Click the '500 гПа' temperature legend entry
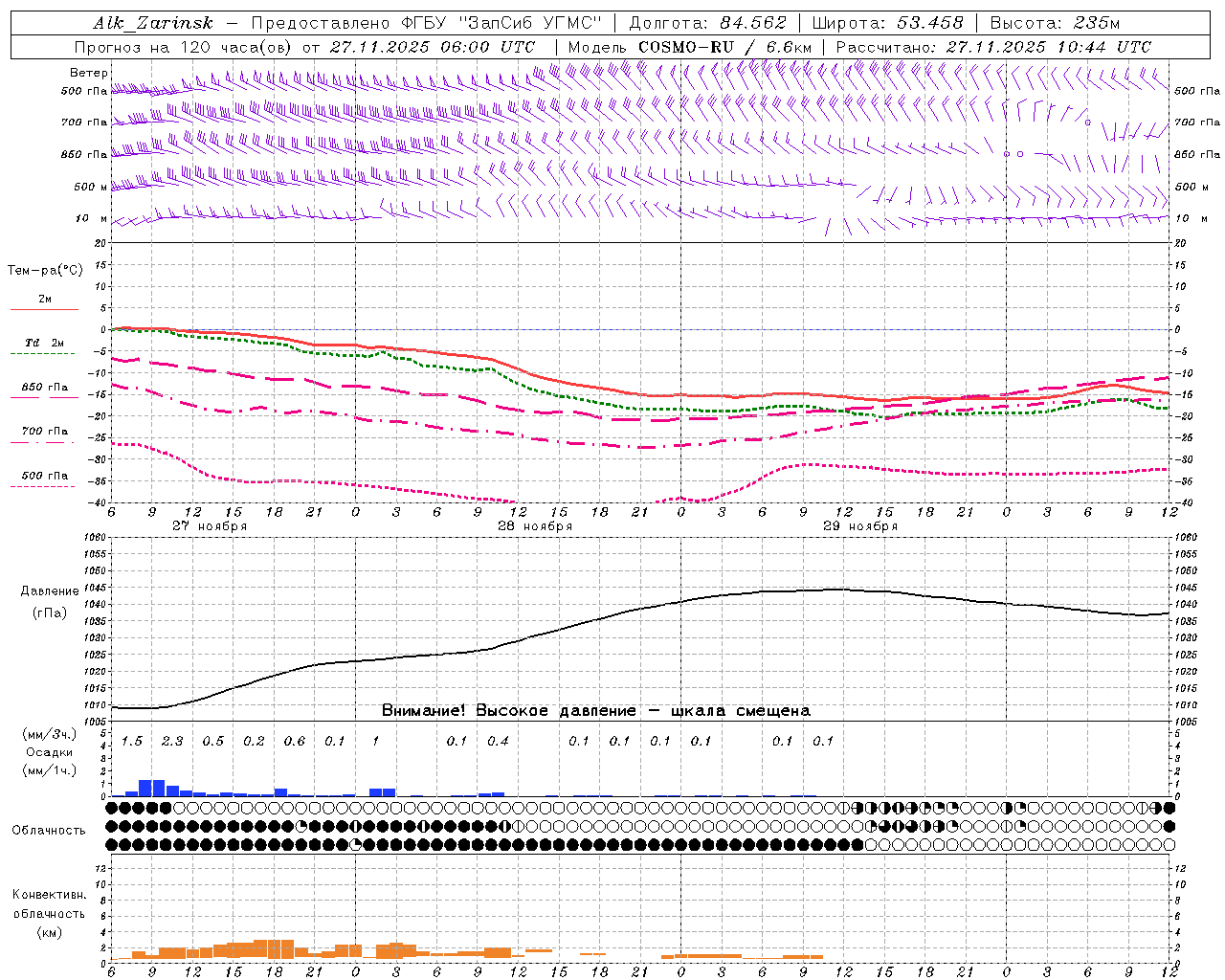The image size is (1225, 980). pos(45,476)
